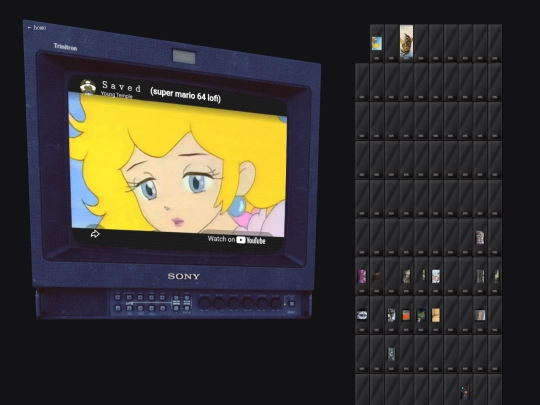540x405 pixels.
Task: Select the VHS tape with plain tan cover
Action: tap(436, 315)
